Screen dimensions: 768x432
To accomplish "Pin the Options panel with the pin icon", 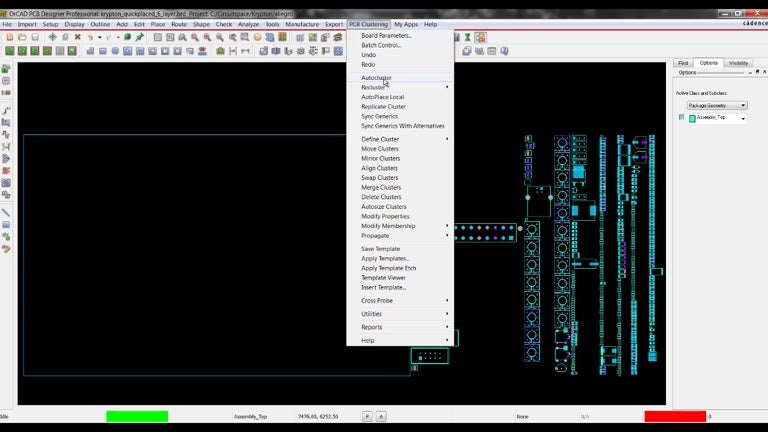I will click(757, 72).
